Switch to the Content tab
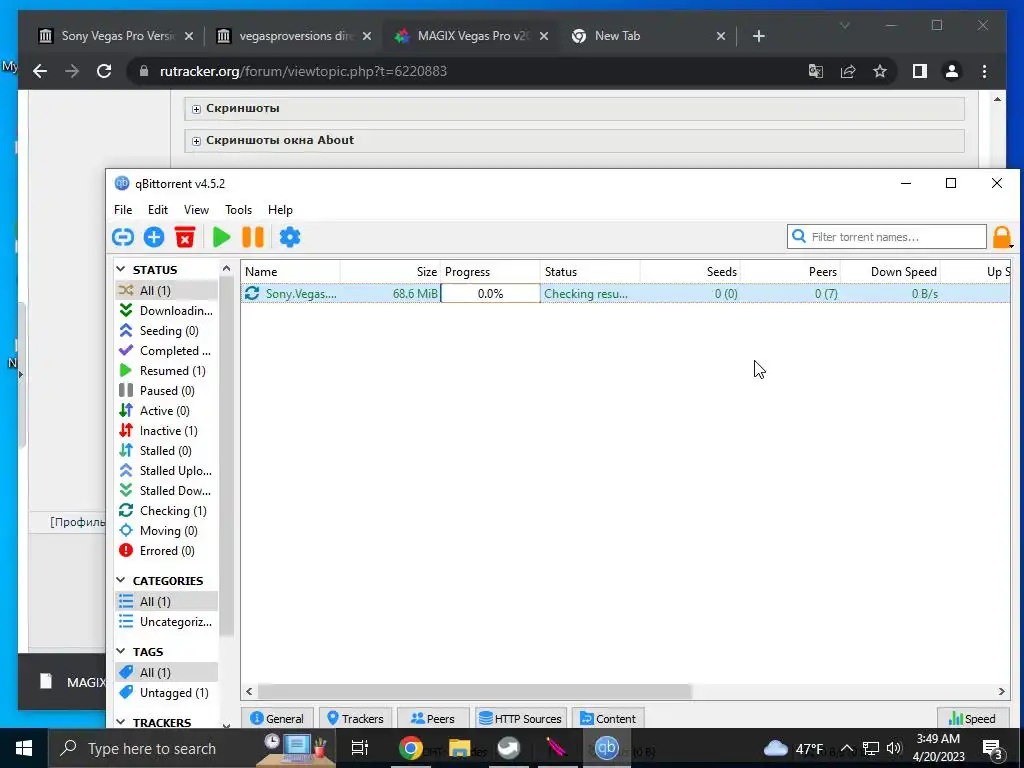Screen dimensions: 1024x768 click(608, 718)
